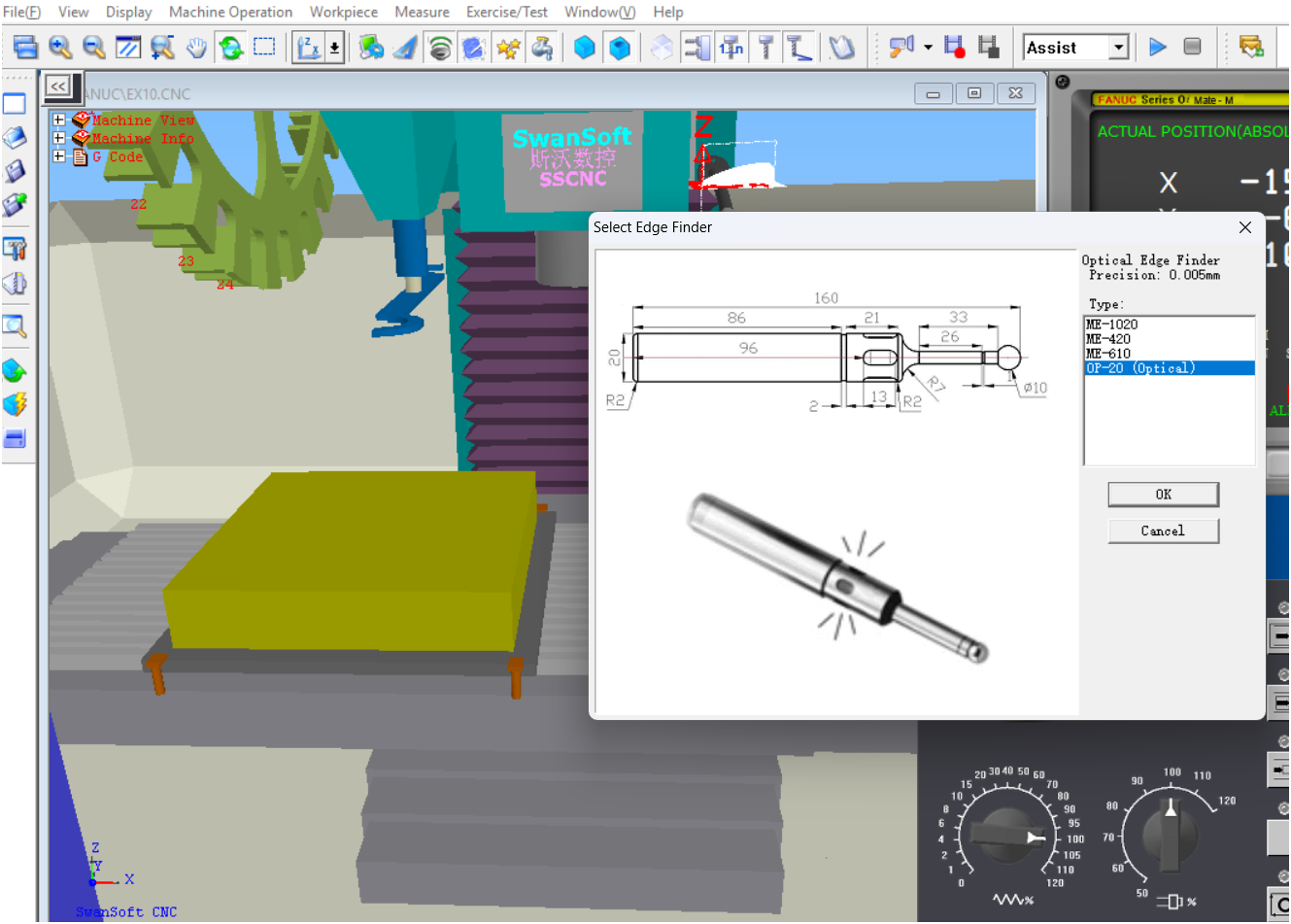Expand the Machine View tree node

pos(59,120)
